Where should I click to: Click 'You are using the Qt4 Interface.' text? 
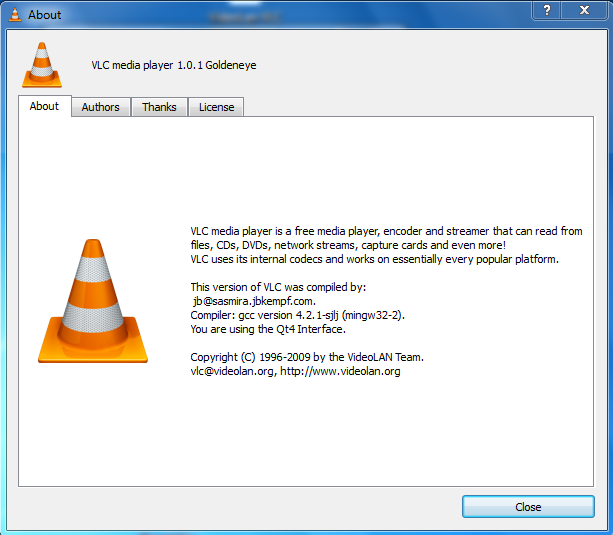[268, 329]
